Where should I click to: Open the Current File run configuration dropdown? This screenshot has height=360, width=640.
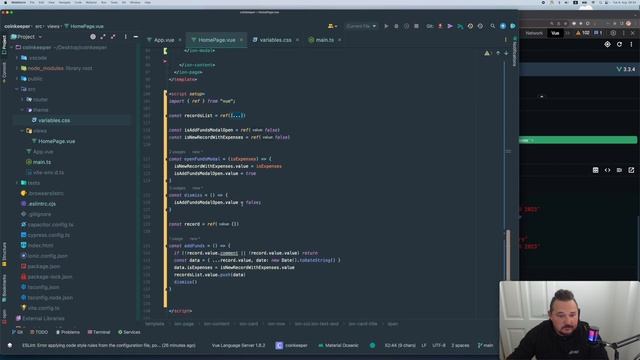361,26
